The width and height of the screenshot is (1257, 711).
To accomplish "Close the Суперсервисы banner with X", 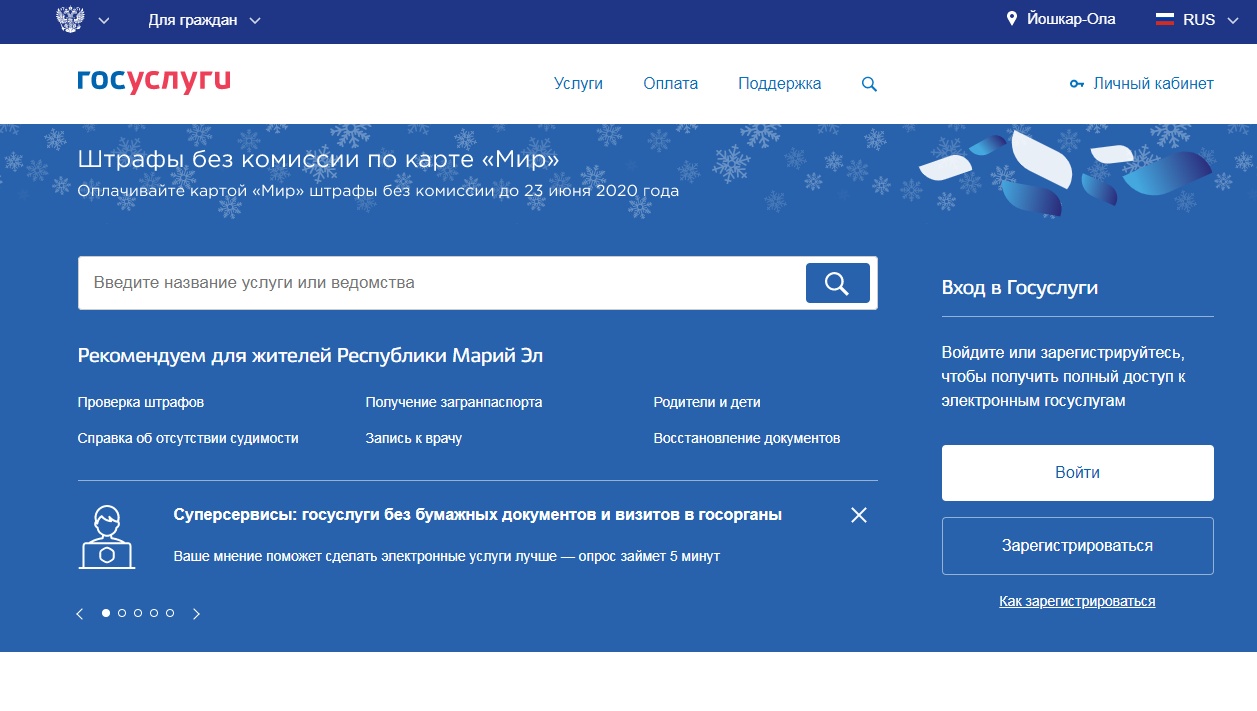I will tap(858, 515).
